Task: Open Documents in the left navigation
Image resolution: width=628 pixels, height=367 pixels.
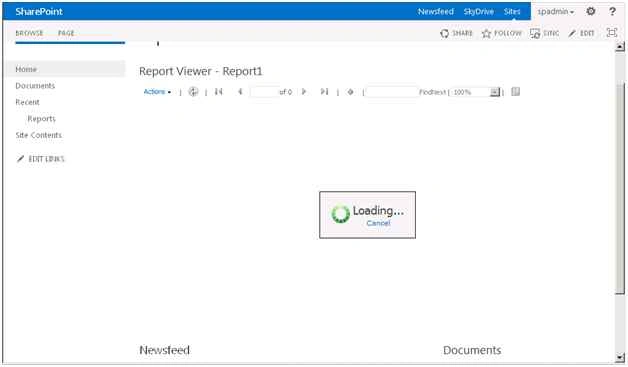Action: [35, 86]
